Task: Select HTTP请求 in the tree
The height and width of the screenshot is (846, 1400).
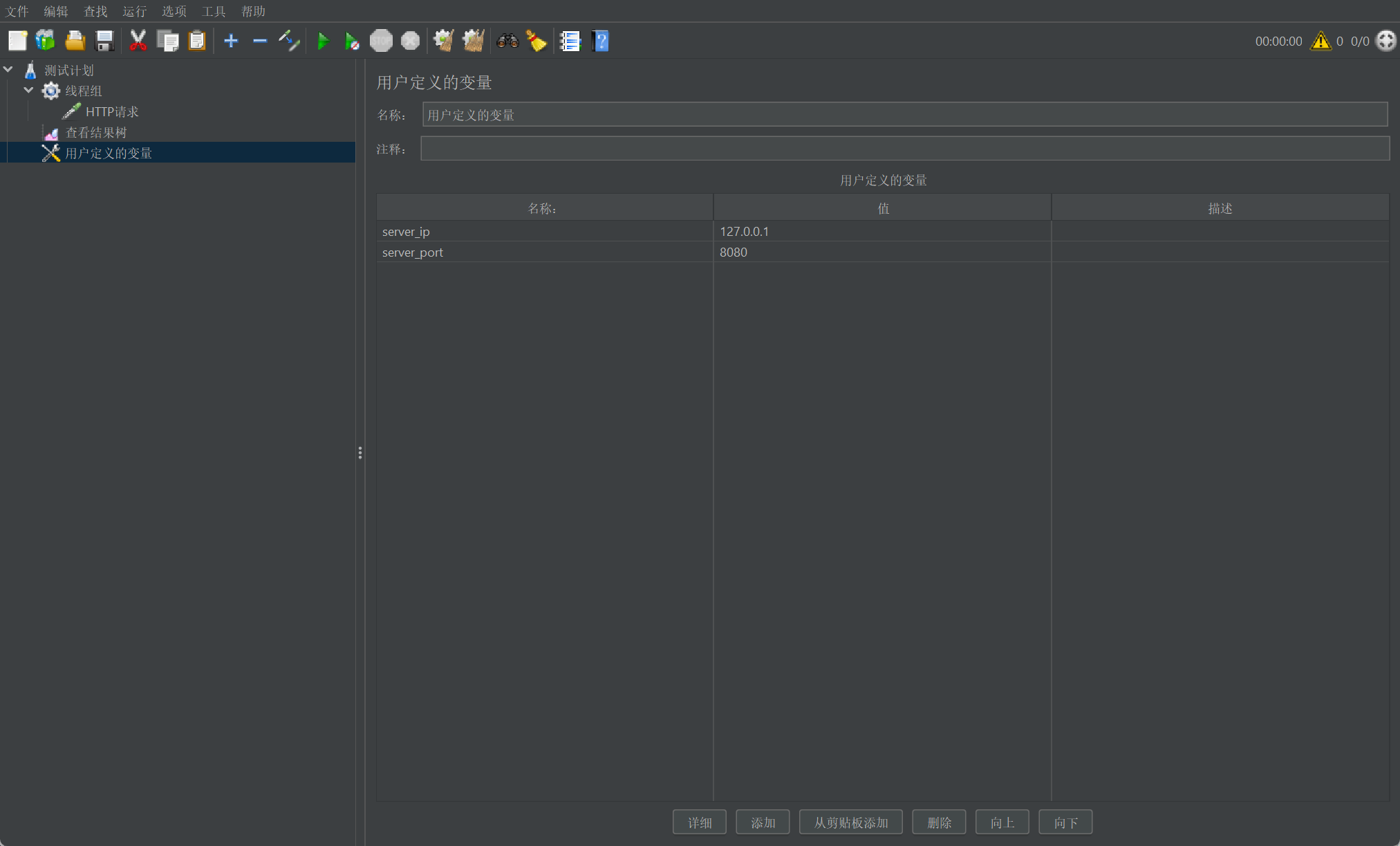Action: click(x=112, y=111)
